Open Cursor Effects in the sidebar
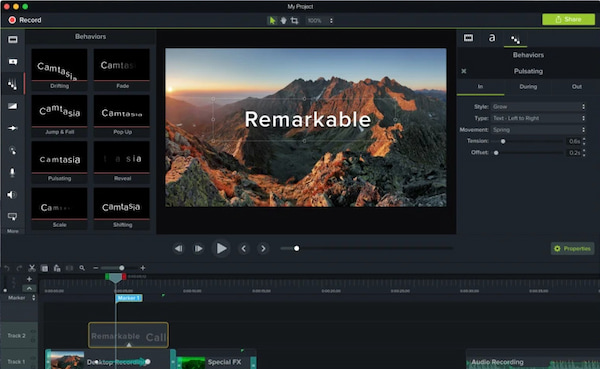Image resolution: width=600 pixels, height=369 pixels. click(x=13, y=150)
